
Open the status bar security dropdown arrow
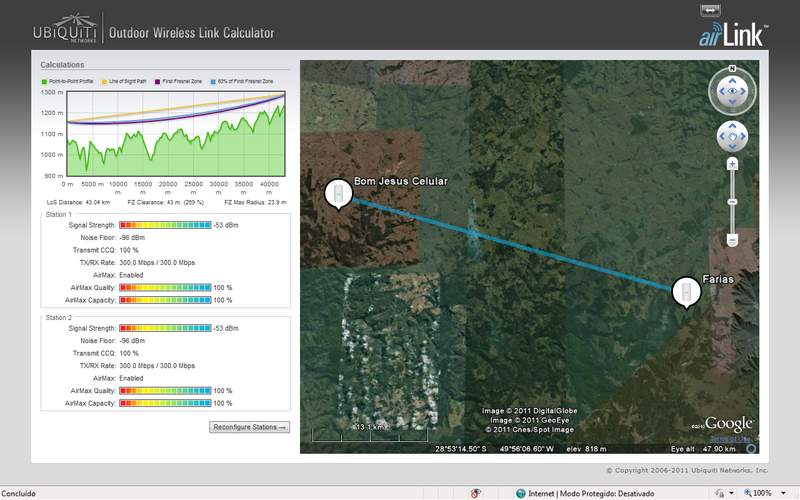point(731,493)
